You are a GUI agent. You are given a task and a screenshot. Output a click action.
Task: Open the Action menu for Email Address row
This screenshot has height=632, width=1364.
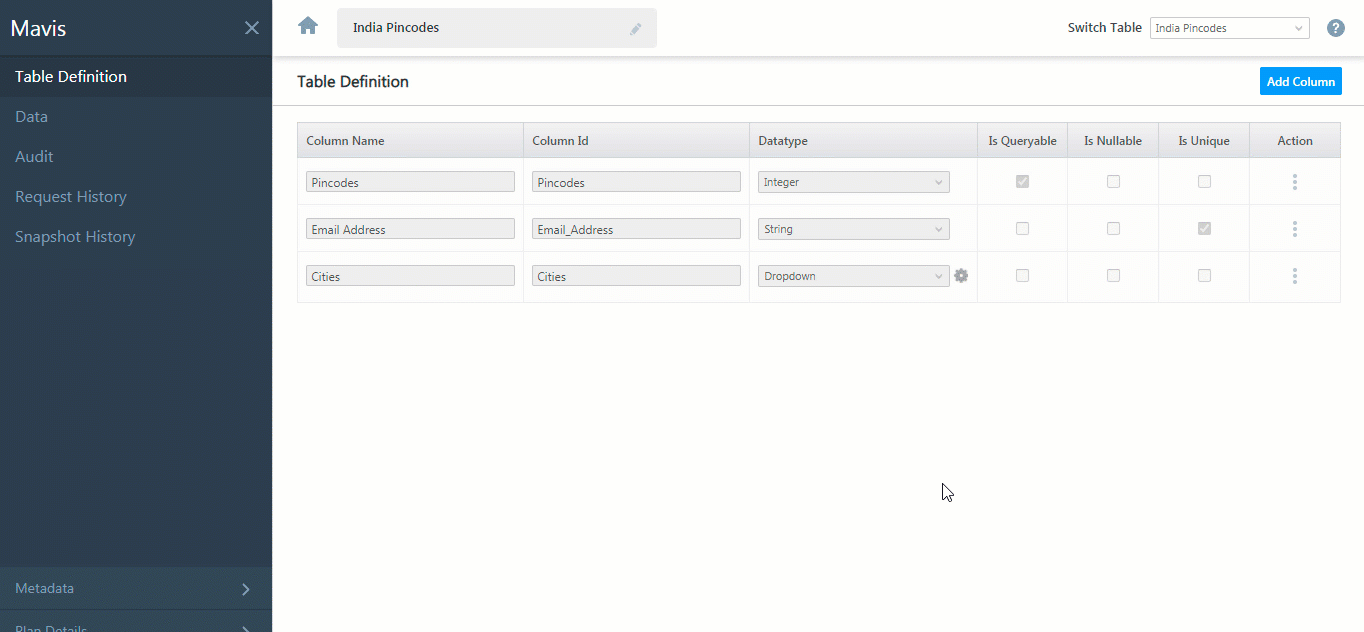tap(1294, 228)
